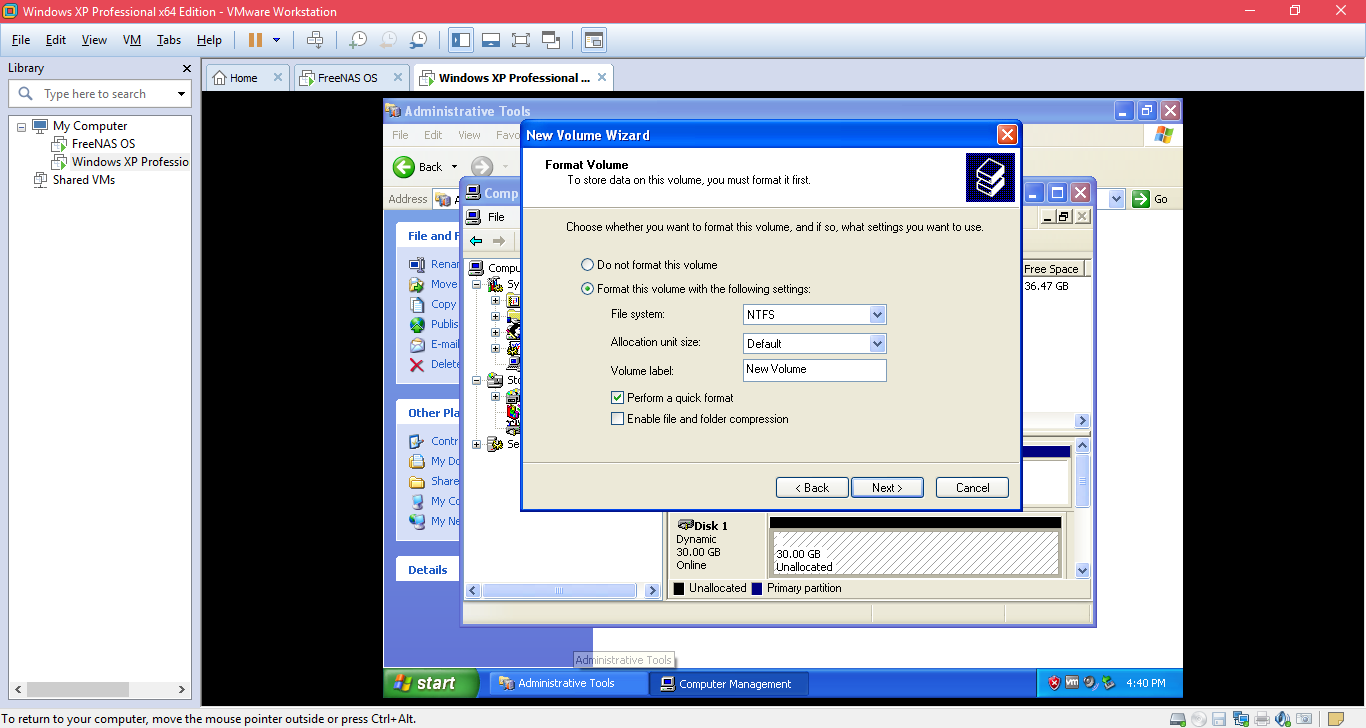Click the Volume label text field
Viewport: 1366px width, 728px height.
(815, 370)
